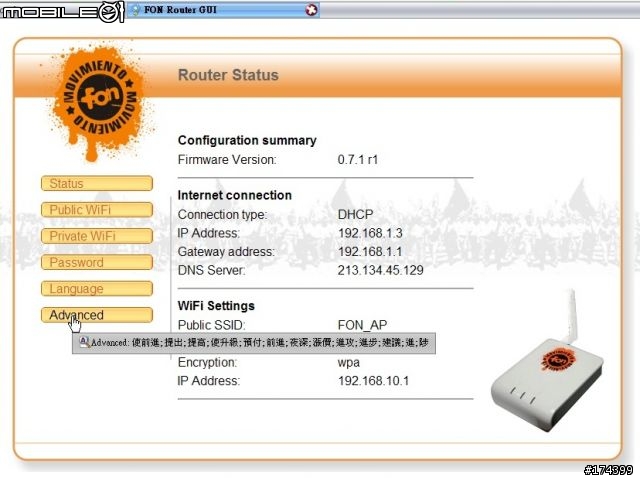Open the Private WiFi settings
Viewport: 640px width, 478px height.
click(97, 236)
